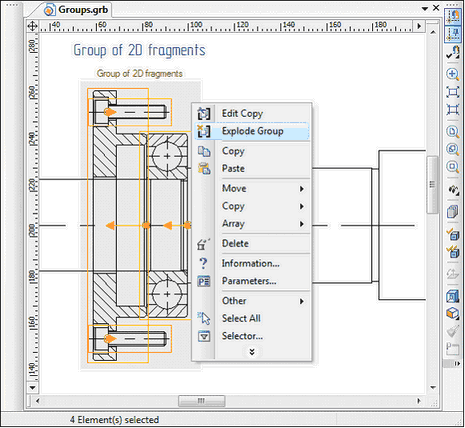Click the Edit Copy icon
Image resolution: width=465 pixels, height=428 pixels.
click(203, 113)
